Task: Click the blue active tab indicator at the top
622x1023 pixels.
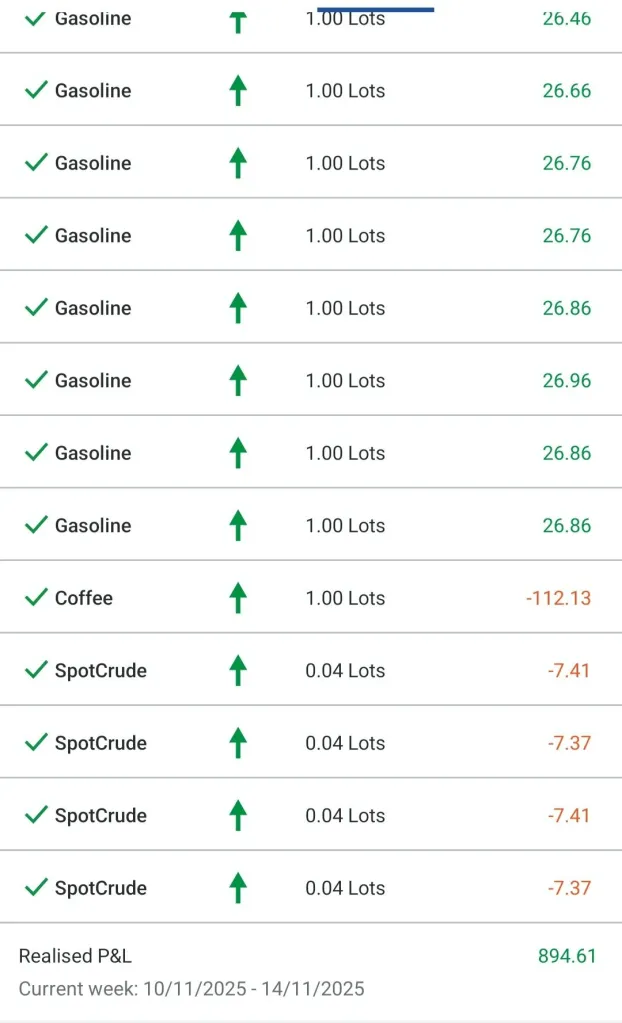Action: tap(375, 9)
